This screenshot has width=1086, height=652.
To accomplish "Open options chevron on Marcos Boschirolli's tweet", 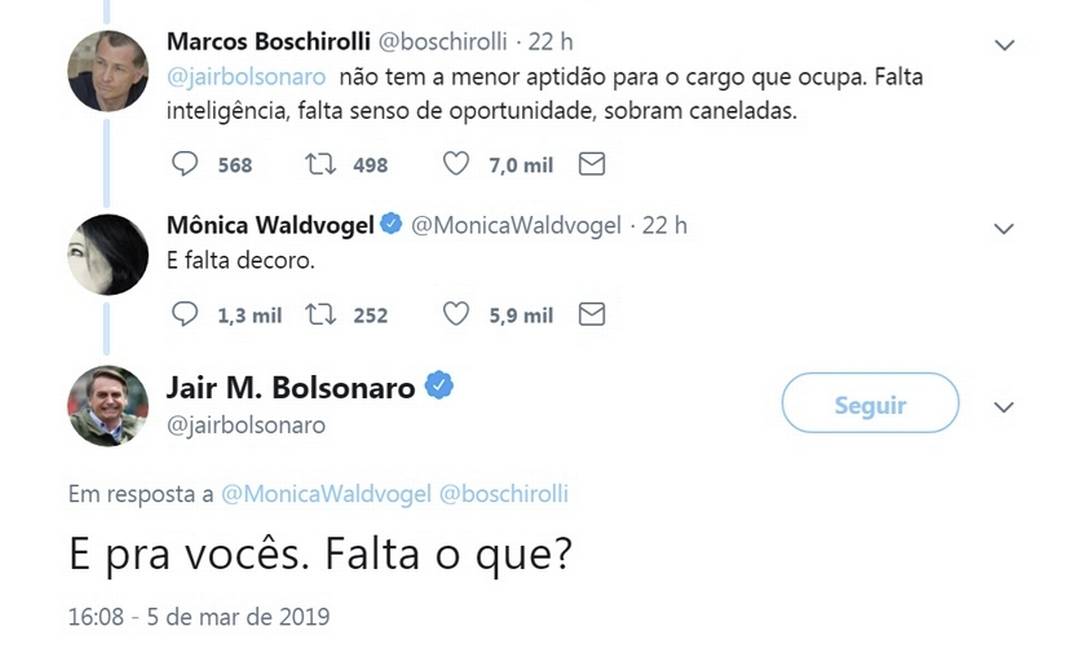I will [1005, 45].
